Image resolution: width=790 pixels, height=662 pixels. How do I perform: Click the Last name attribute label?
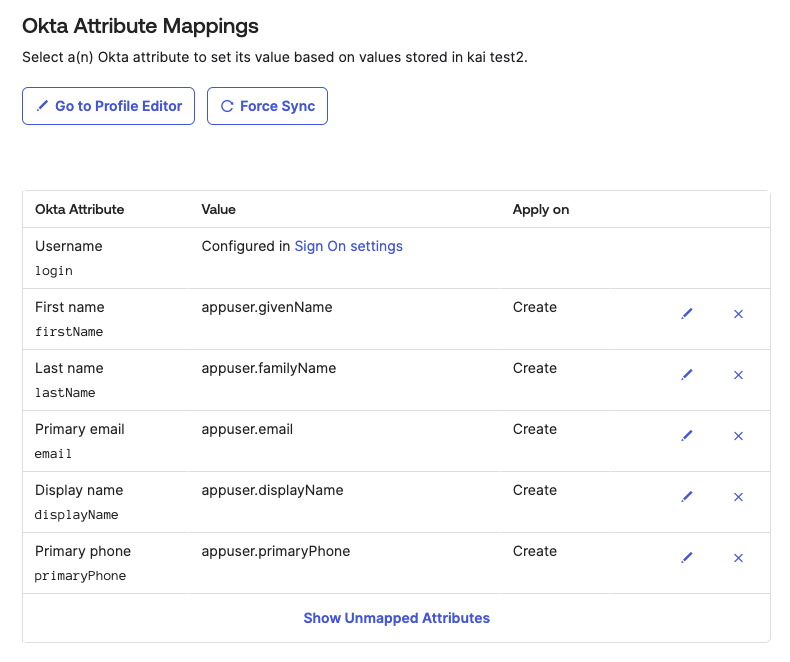point(70,368)
